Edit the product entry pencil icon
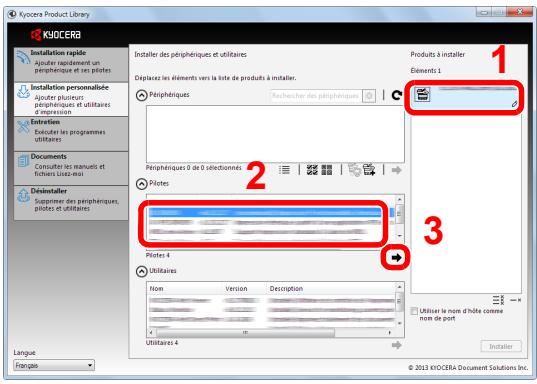 514,104
